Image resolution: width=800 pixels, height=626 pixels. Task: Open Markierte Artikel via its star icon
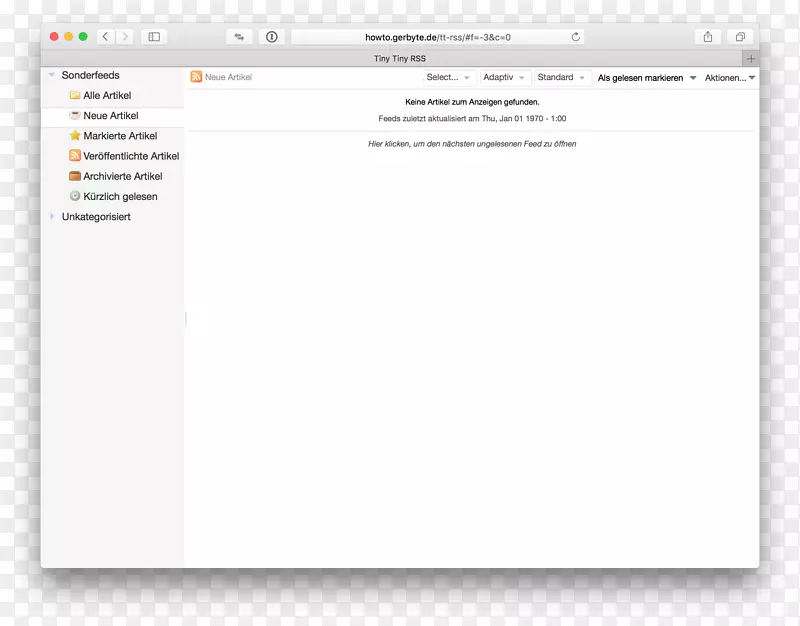click(x=74, y=135)
